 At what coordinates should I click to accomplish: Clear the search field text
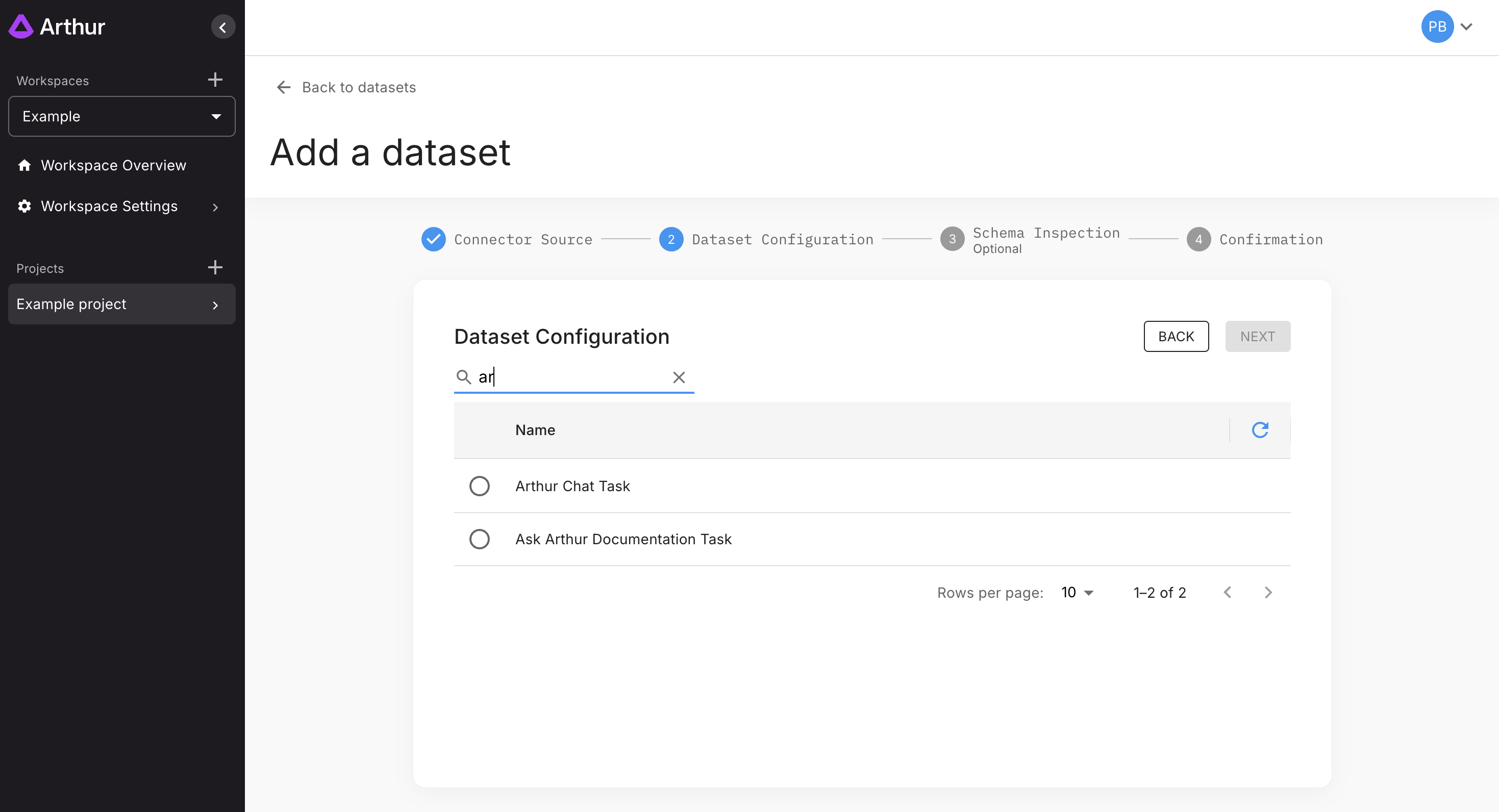click(679, 377)
